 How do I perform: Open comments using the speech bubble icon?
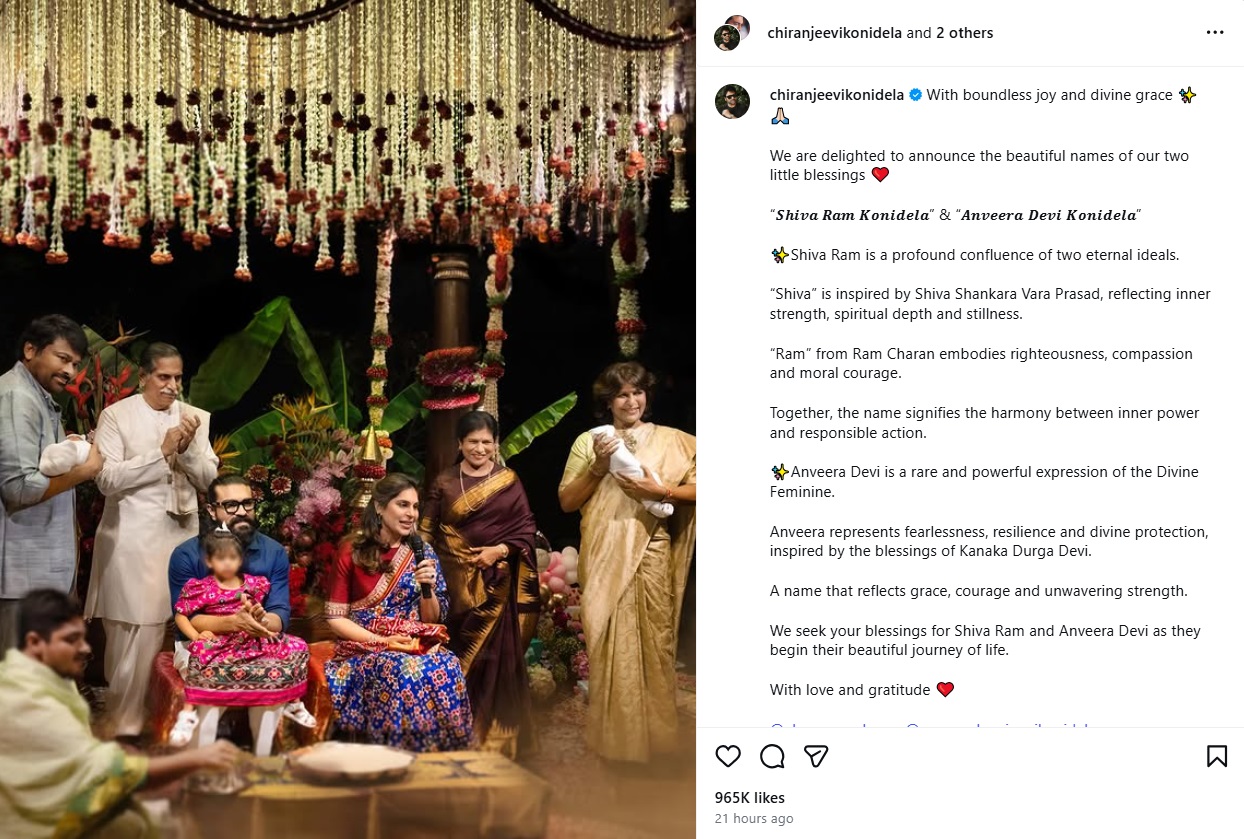(x=772, y=756)
